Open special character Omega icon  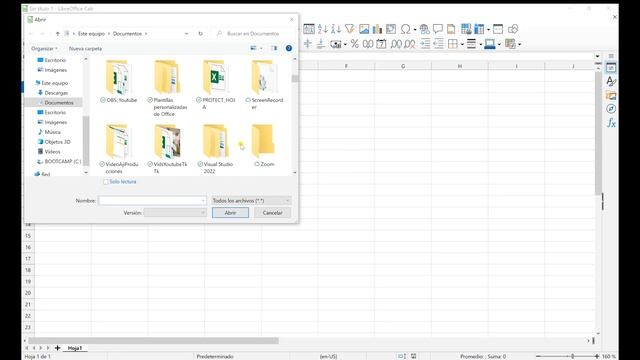tap(405, 29)
